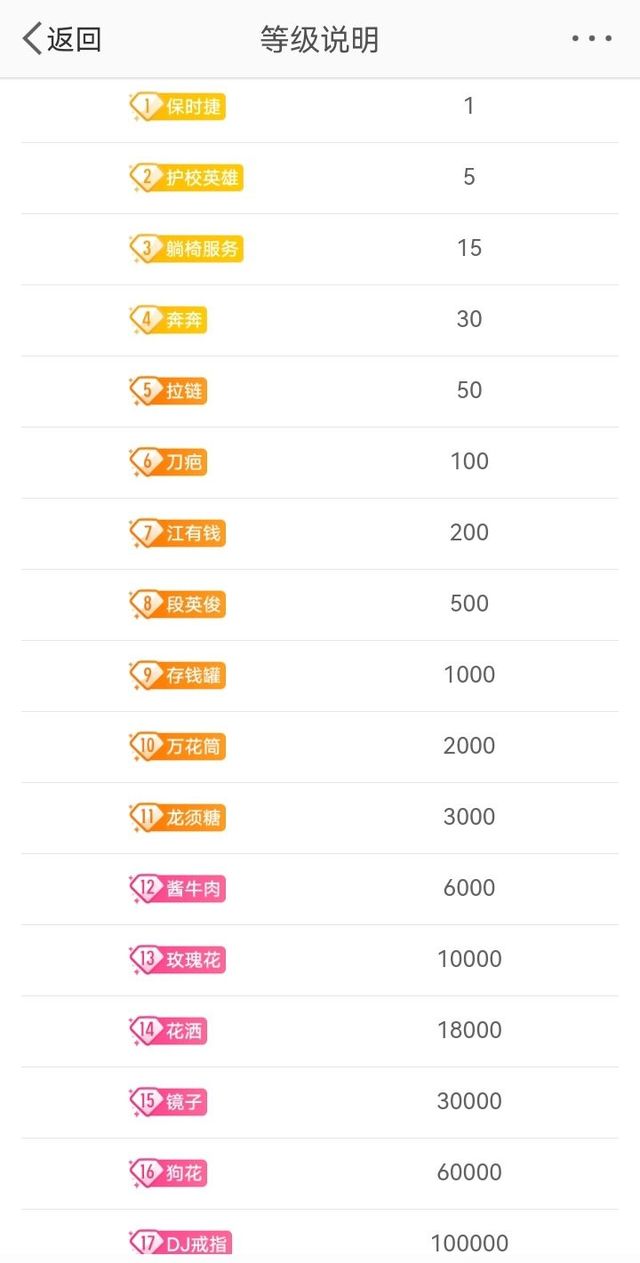Viewport: 640px width, 1263px height.
Task: Select the level 9 存钱罐 badge
Action: coord(178,675)
